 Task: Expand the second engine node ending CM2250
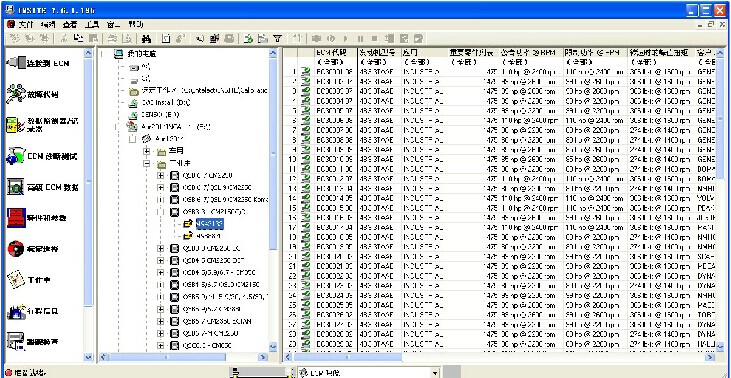click(161, 188)
